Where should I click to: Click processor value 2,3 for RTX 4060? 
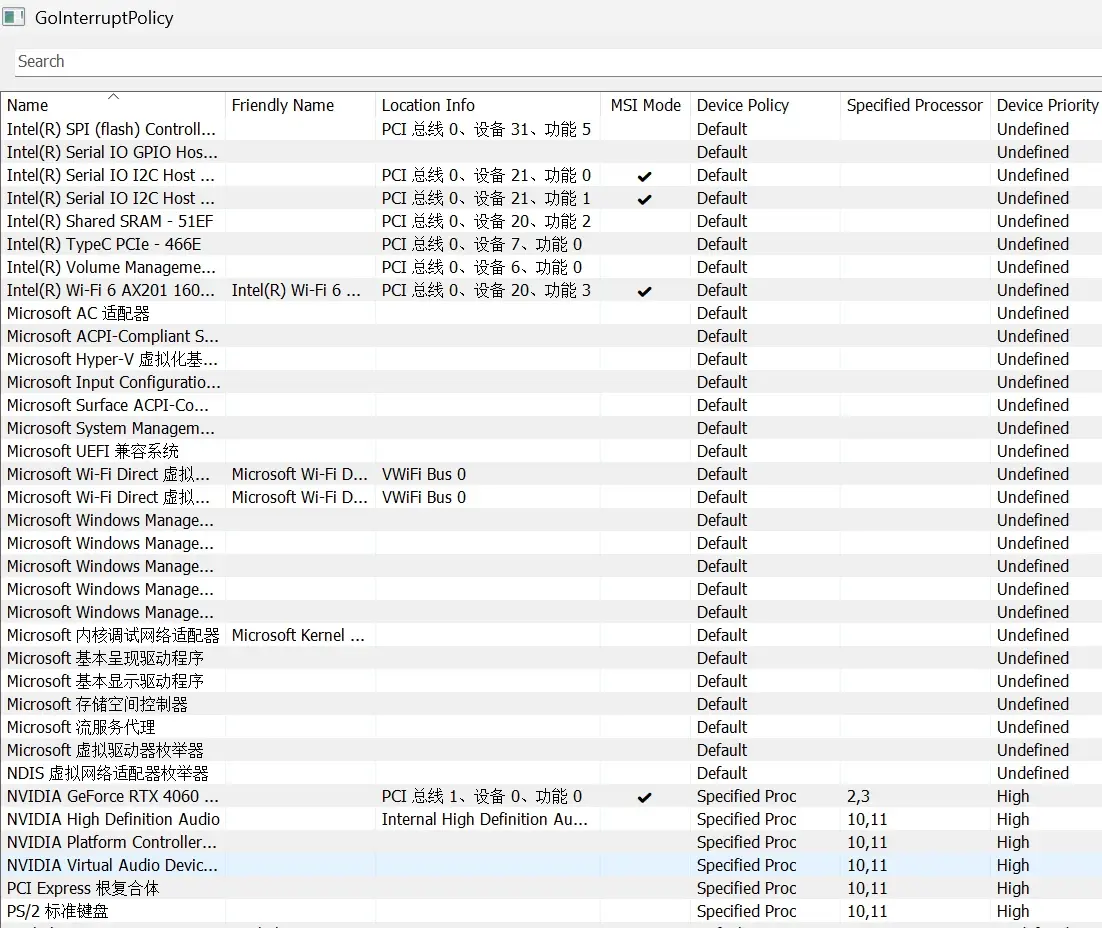pos(858,797)
